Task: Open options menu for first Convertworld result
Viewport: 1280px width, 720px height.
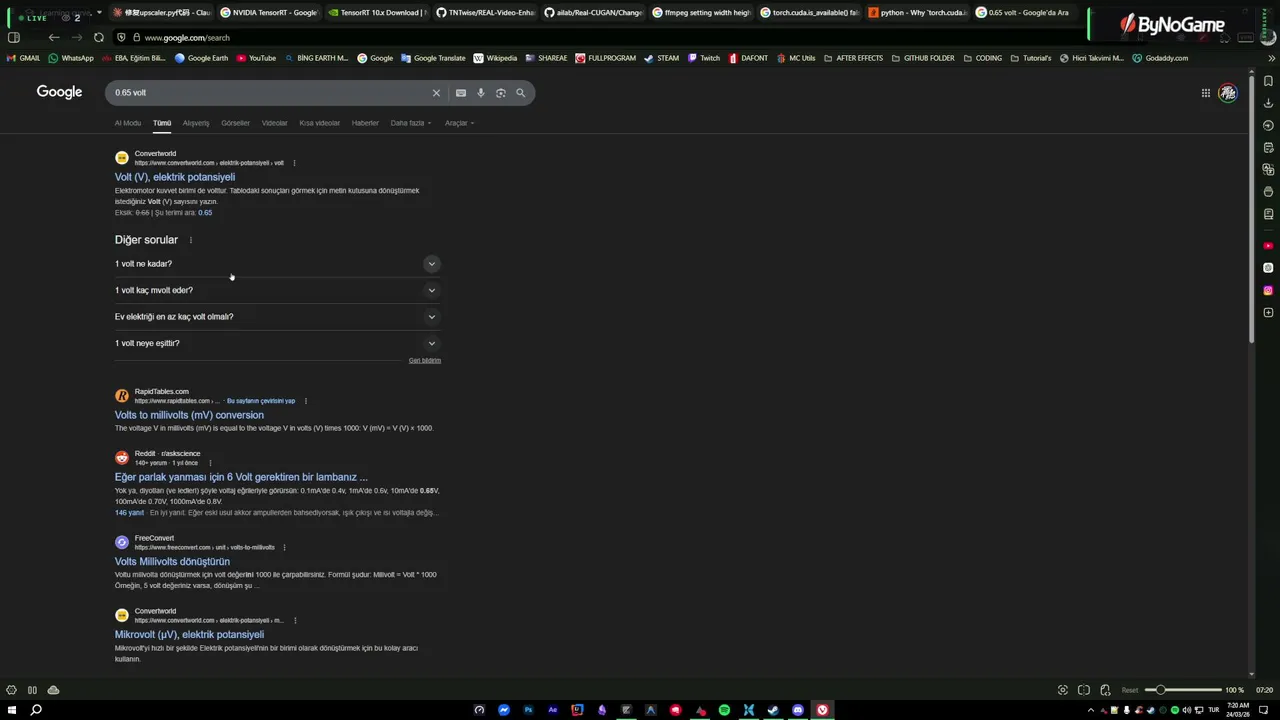Action: 294,163
